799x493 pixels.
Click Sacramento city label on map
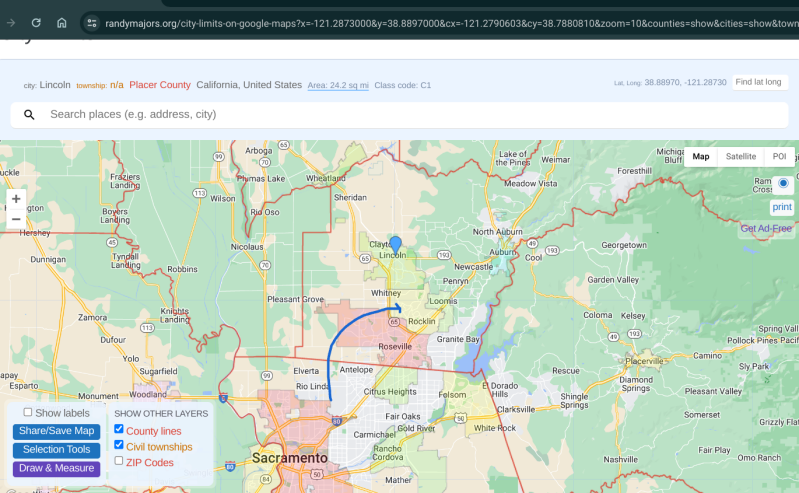[x=289, y=458]
